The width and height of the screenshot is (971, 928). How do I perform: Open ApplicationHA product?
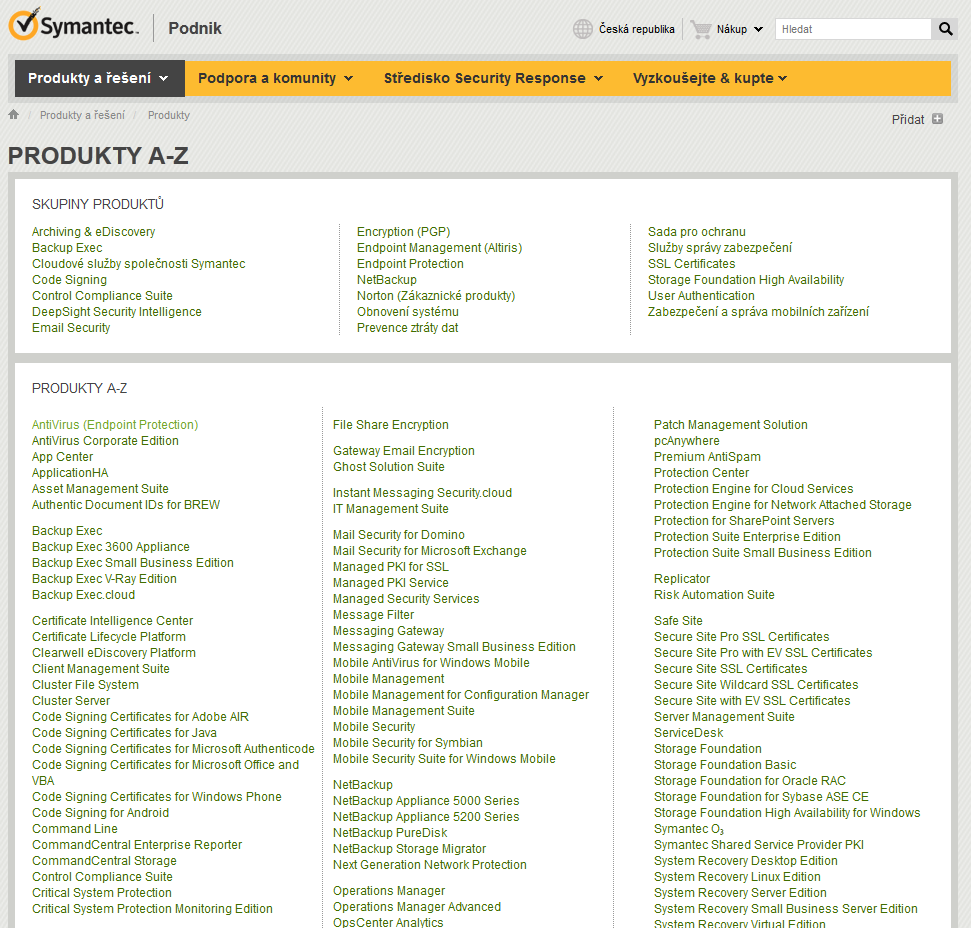pyautogui.click(x=70, y=473)
